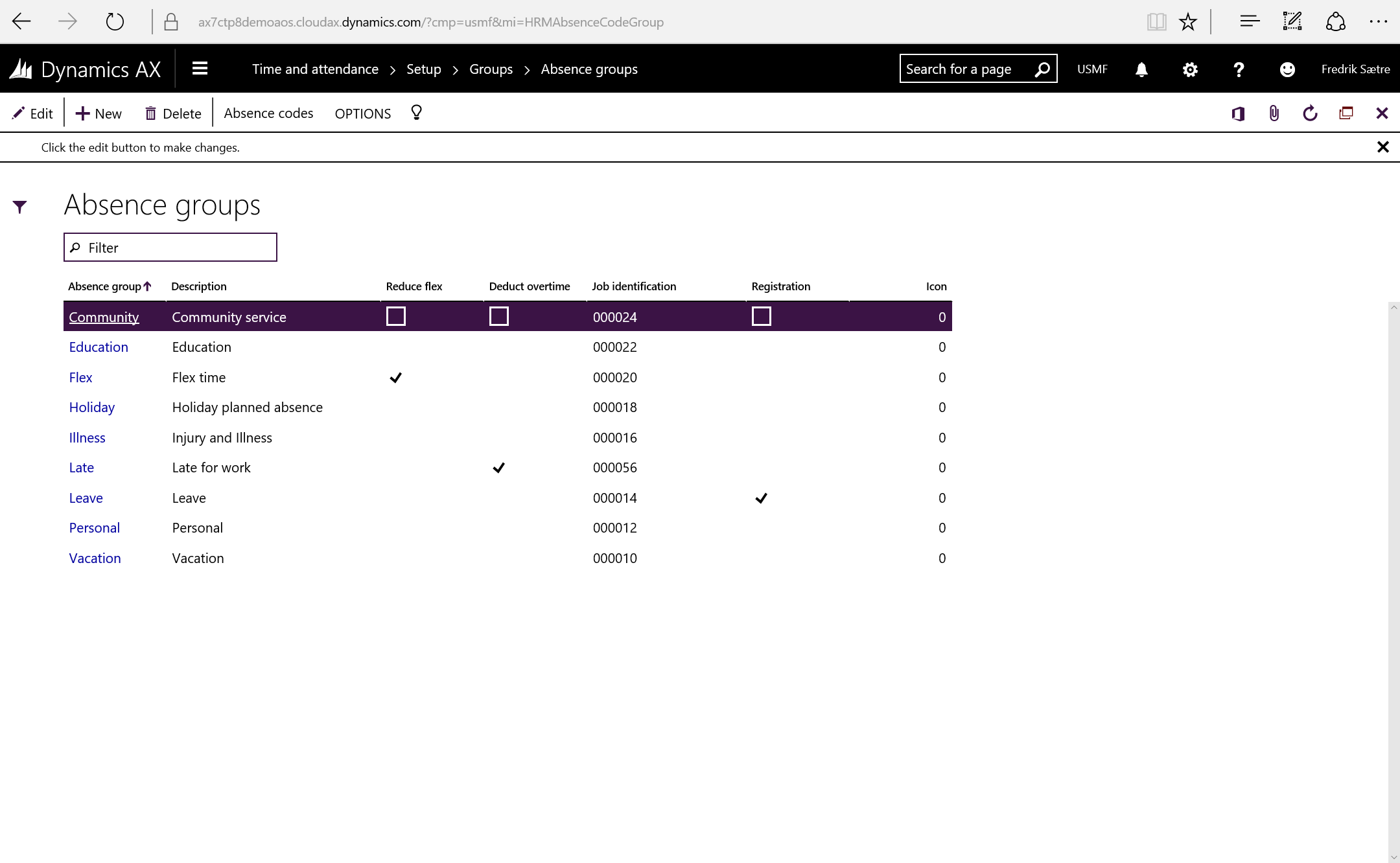1400x863 pixels.
Task: Click the lightbulb icon next to Options
Action: click(x=416, y=113)
